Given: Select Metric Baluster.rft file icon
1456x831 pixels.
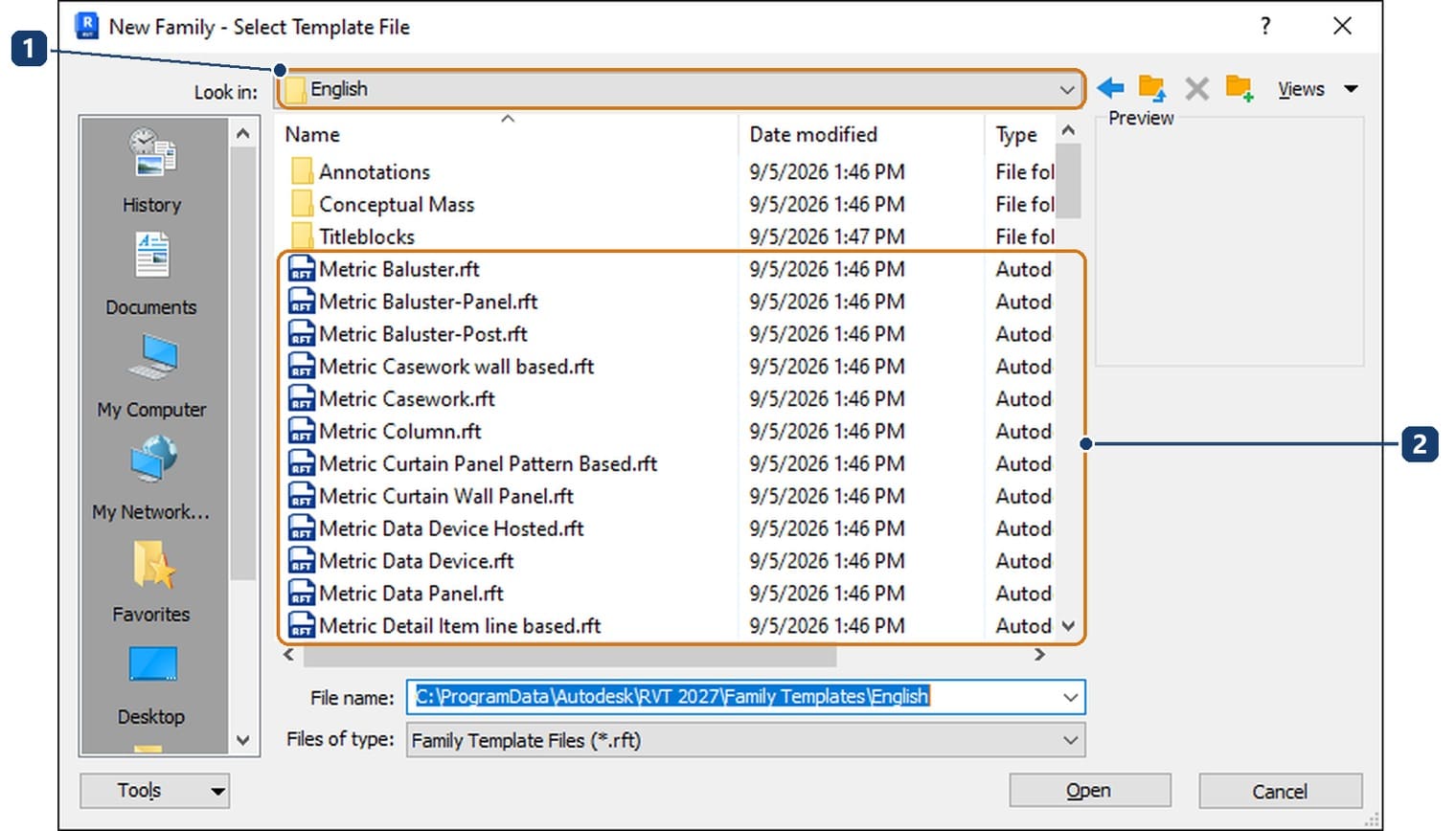Looking at the screenshot, I should coord(302,269).
